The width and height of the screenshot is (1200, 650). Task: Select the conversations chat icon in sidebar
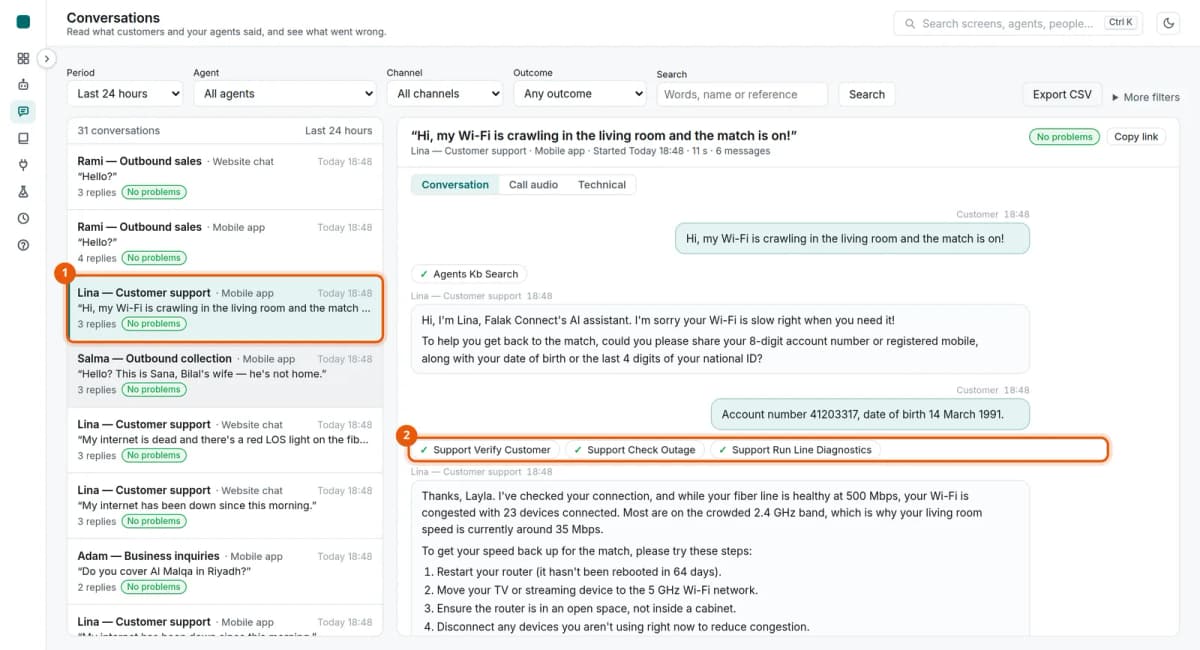coord(23,111)
